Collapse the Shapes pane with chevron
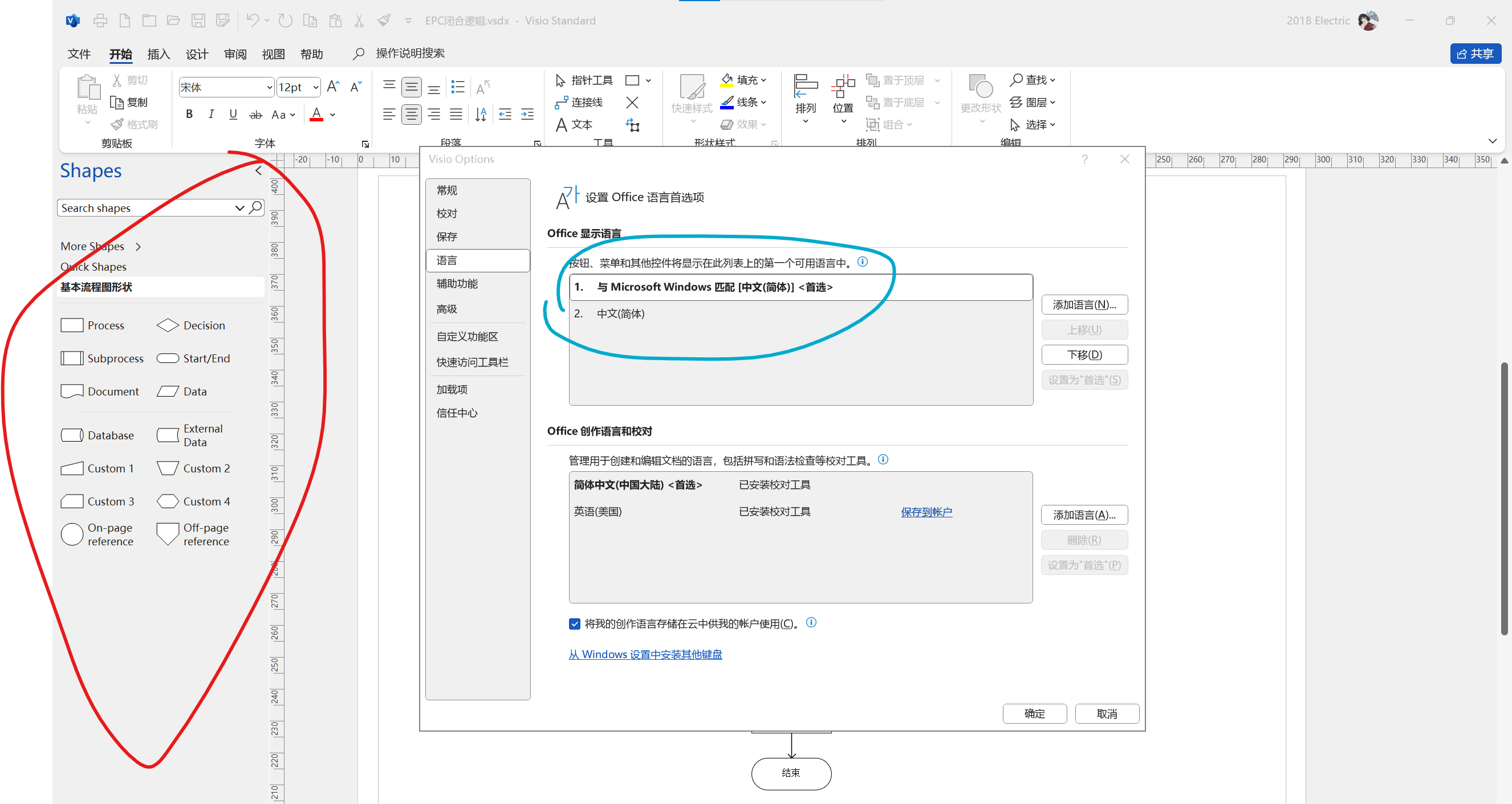This screenshot has width=1512, height=804. coord(258,170)
